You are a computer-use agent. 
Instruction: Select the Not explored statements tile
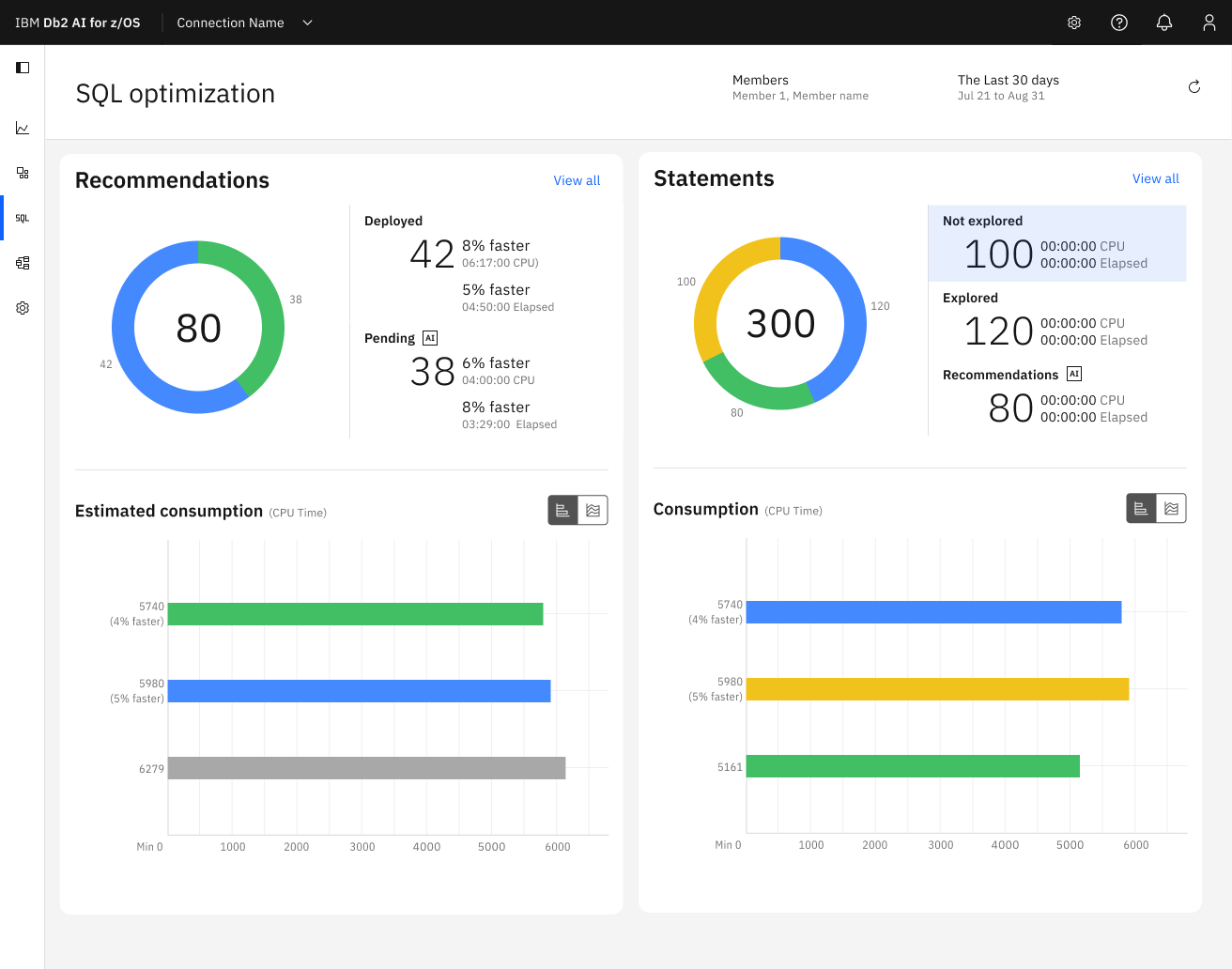click(x=1057, y=243)
